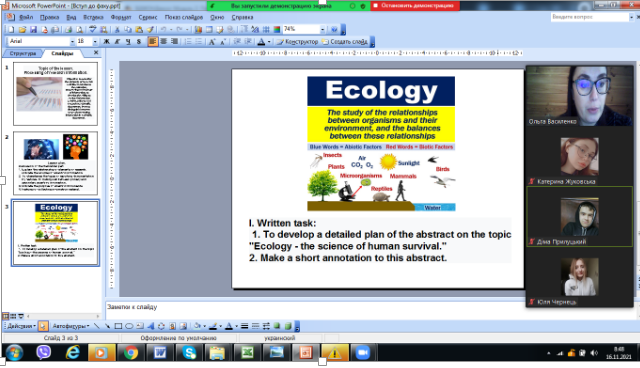Stop screen sharing with red Остановить демонстрацию button
The width and height of the screenshot is (640, 368).
tap(415, 6)
